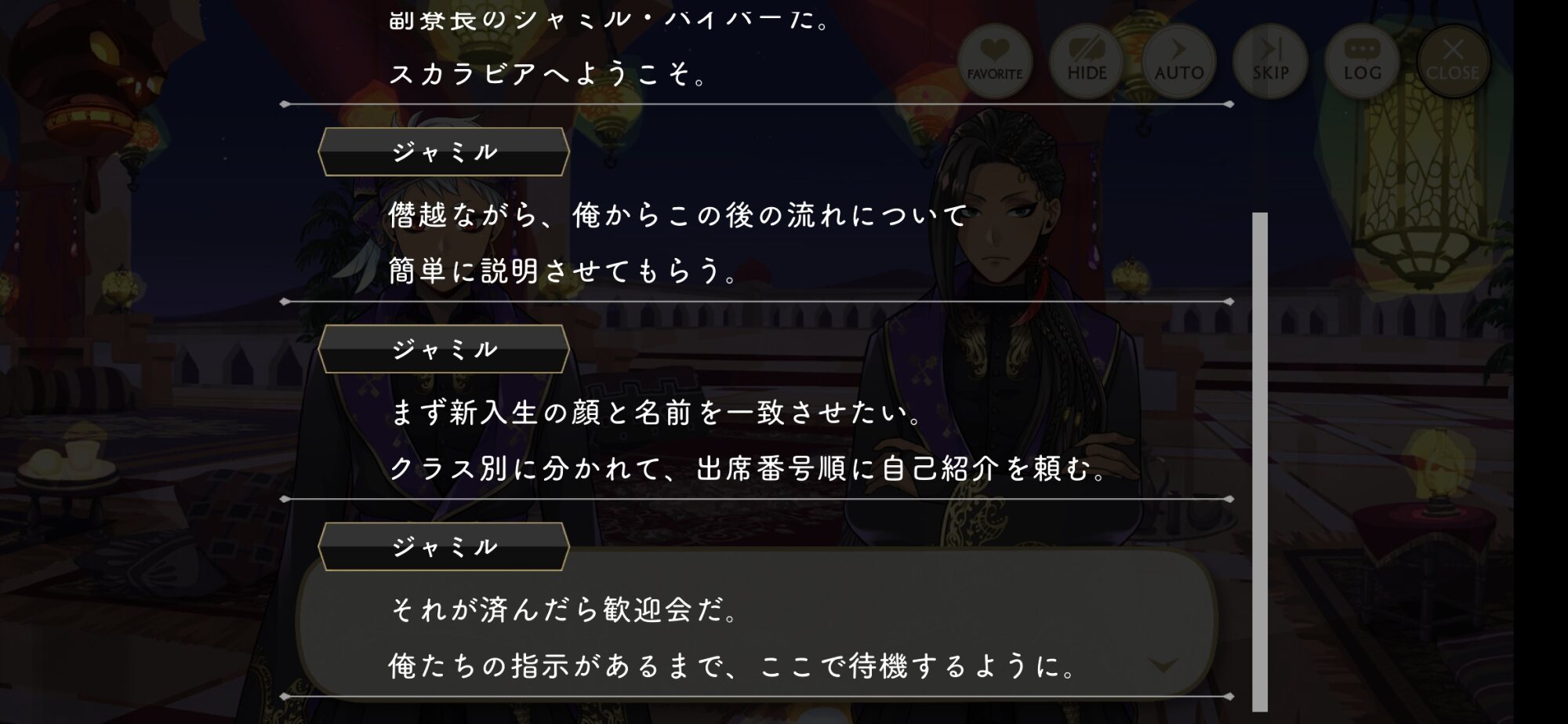
Task: Tap the FAVORITE heart icon
Action: point(994,61)
